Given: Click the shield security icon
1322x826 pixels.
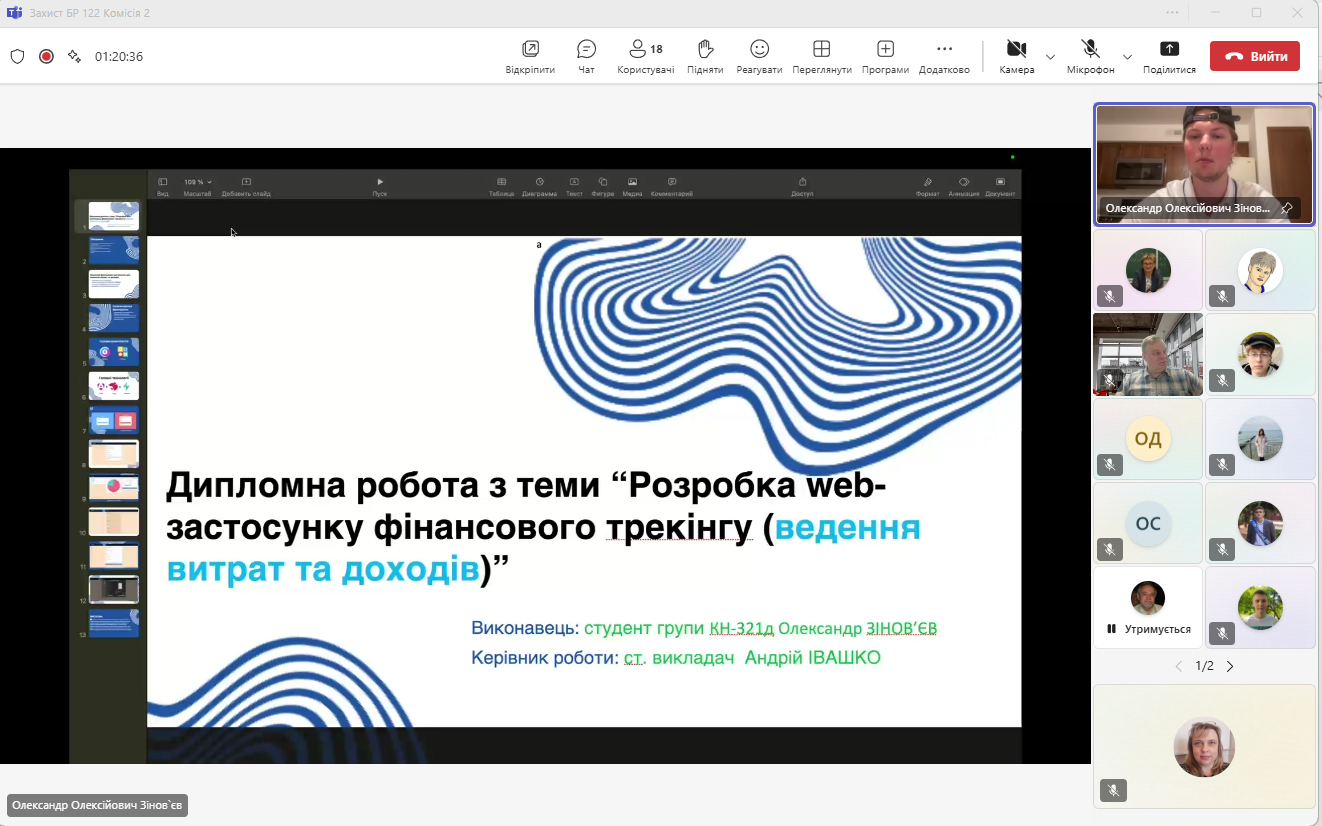Looking at the screenshot, I should click(17, 56).
